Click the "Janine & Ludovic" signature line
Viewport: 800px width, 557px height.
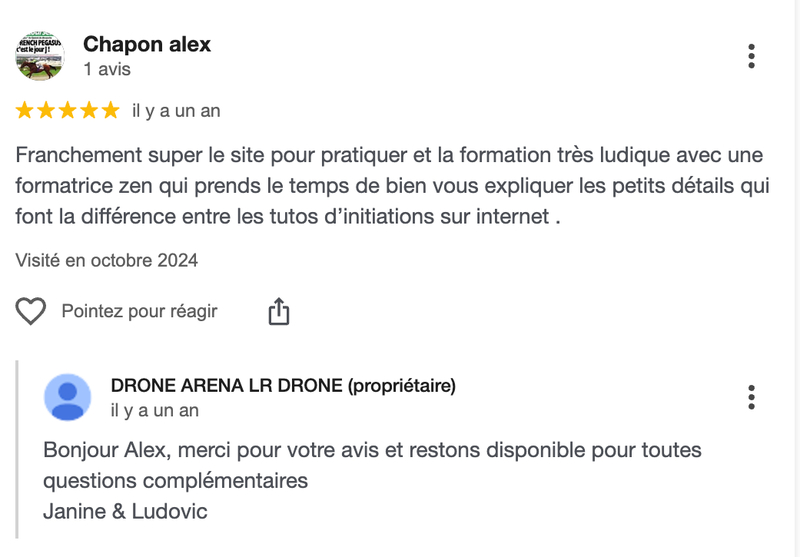pyautogui.click(x=125, y=511)
